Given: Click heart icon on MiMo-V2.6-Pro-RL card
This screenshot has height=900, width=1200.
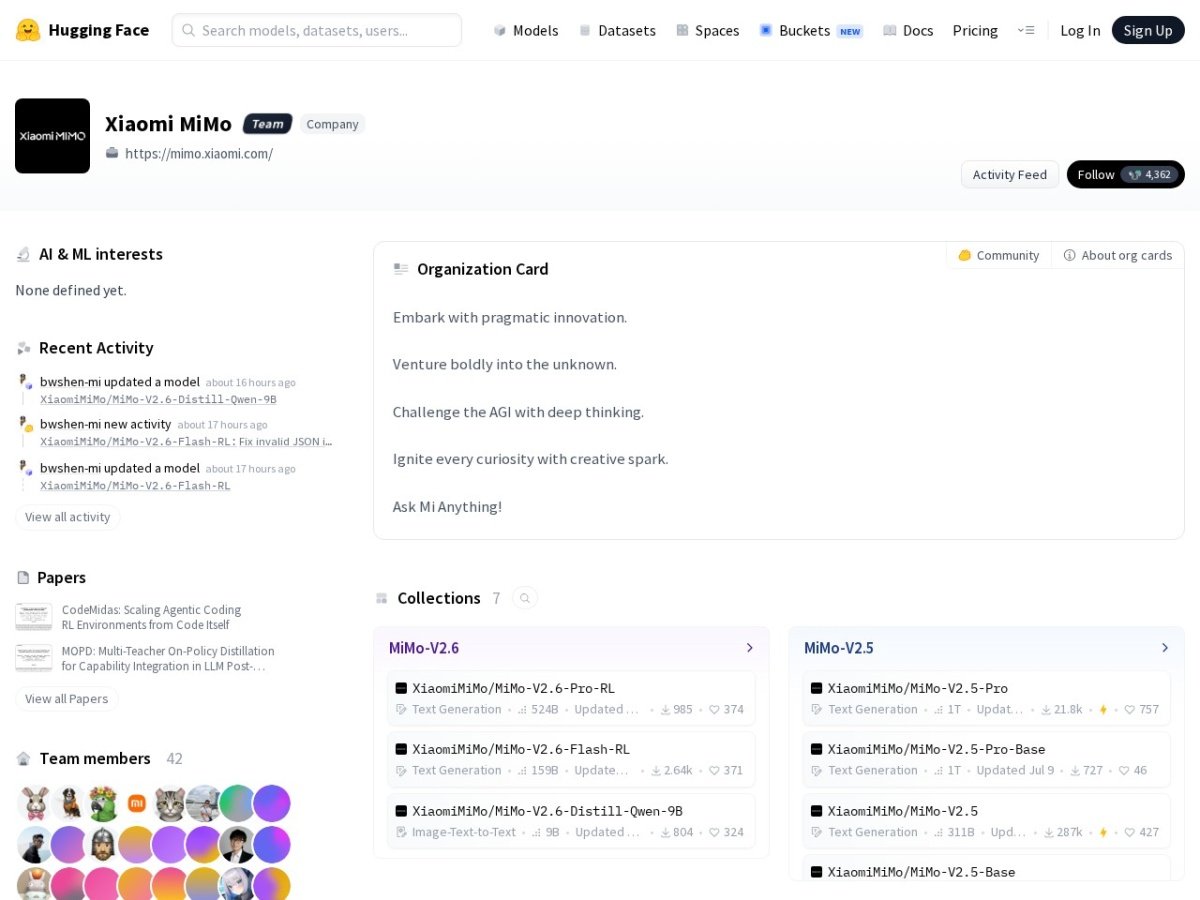Looking at the screenshot, I should pos(714,710).
